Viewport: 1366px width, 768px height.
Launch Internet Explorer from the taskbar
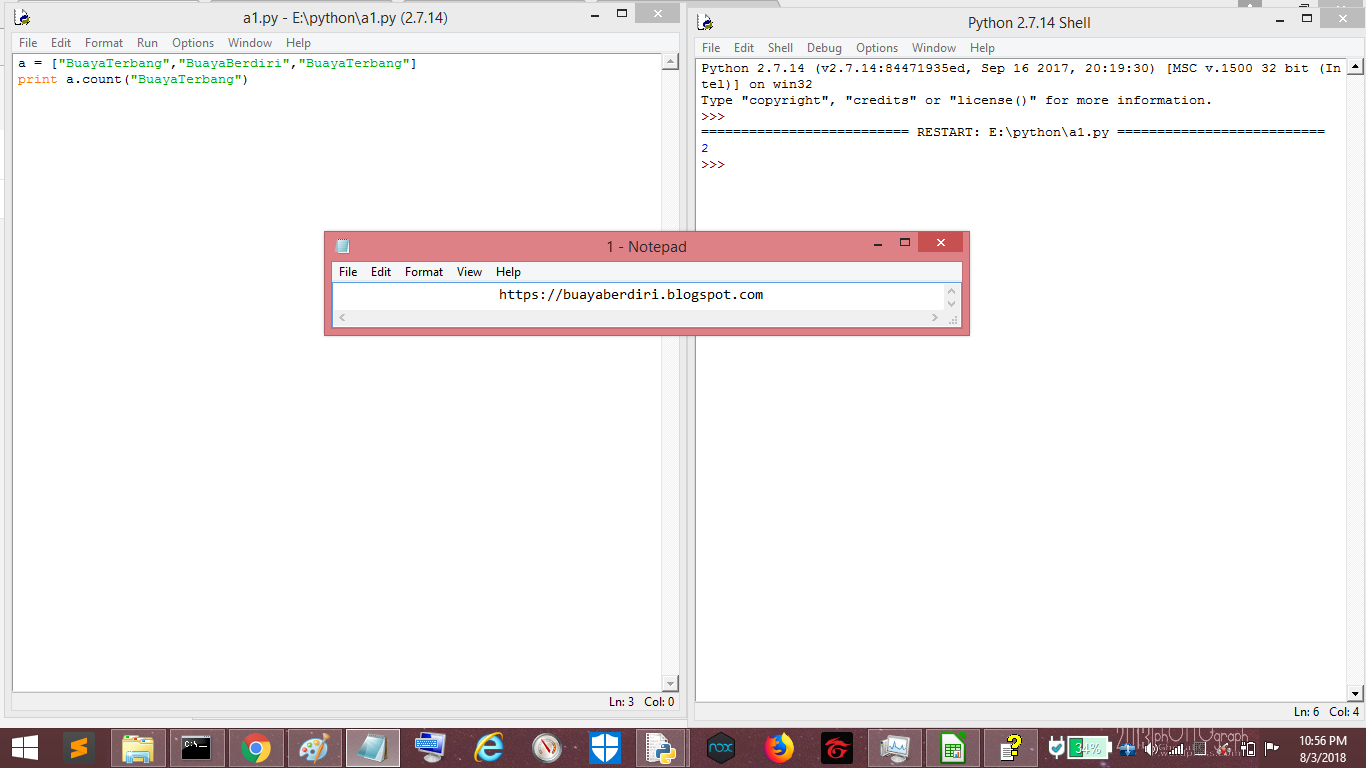[488, 747]
